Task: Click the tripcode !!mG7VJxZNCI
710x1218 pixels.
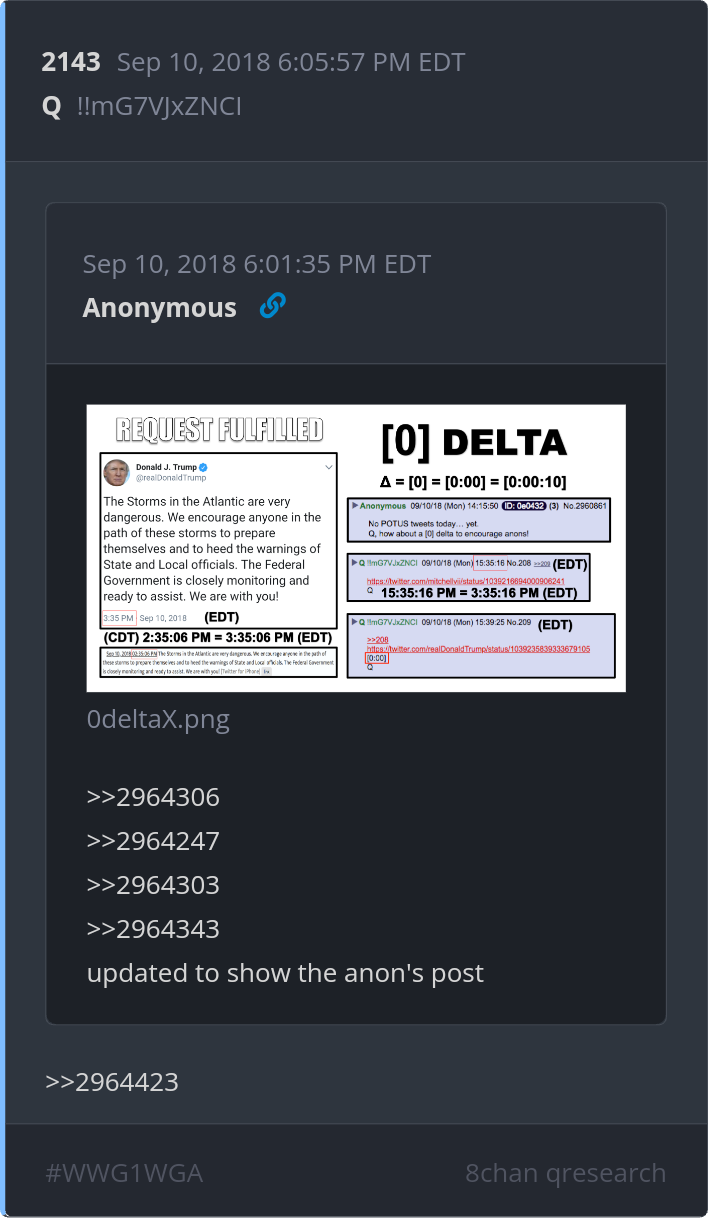Action: click(159, 106)
